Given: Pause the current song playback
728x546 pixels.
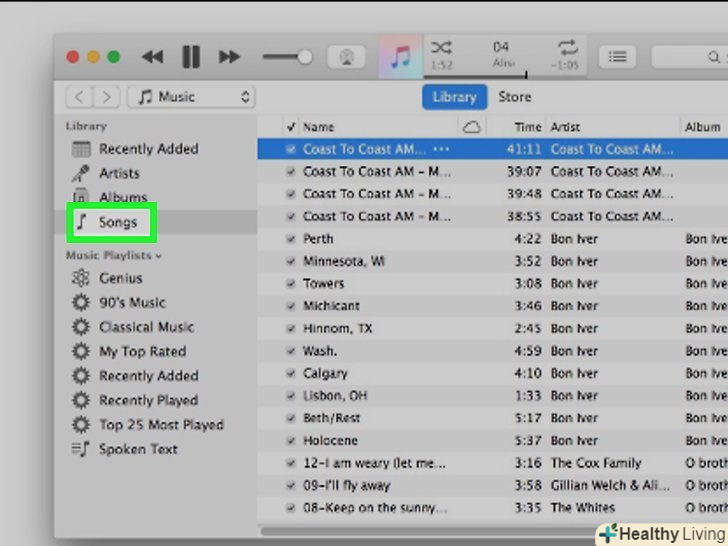Looking at the screenshot, I should pyautogui.click(x=190, y=57).
